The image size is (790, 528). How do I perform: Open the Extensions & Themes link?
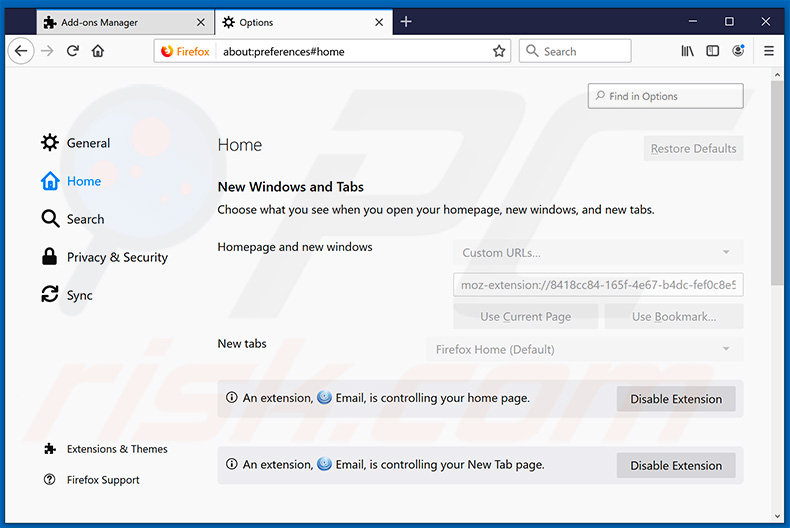click(x=117, y=449)
